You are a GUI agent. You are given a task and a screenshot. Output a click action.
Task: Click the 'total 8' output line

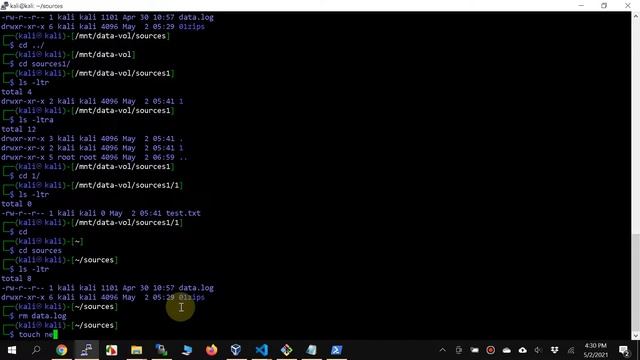coord(16,278)
